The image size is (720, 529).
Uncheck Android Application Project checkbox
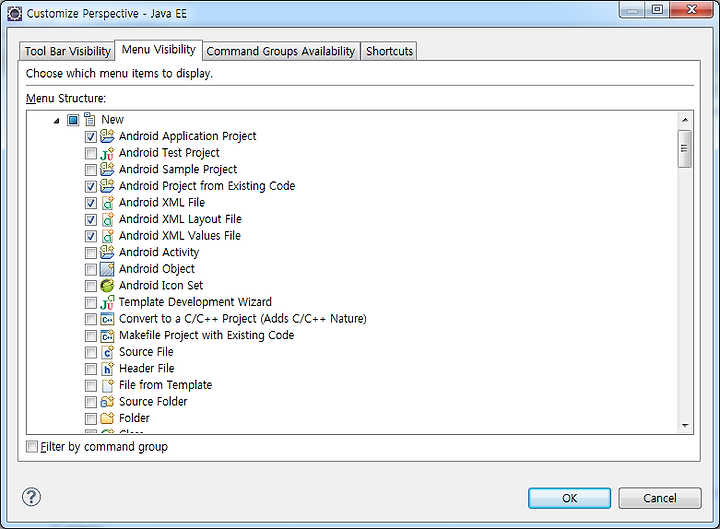pos(91,137)
